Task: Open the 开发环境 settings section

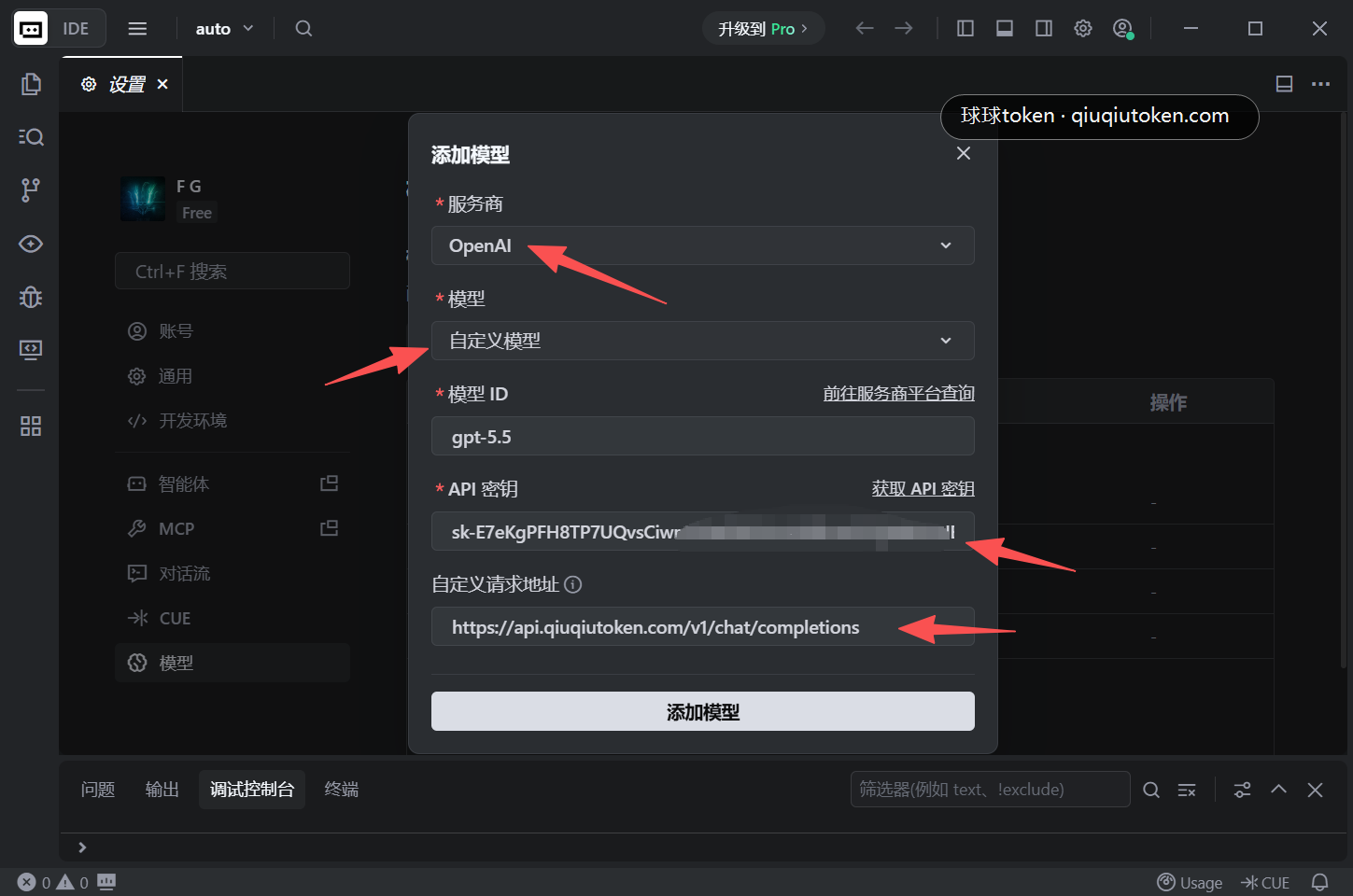Action: click(233, 421)
